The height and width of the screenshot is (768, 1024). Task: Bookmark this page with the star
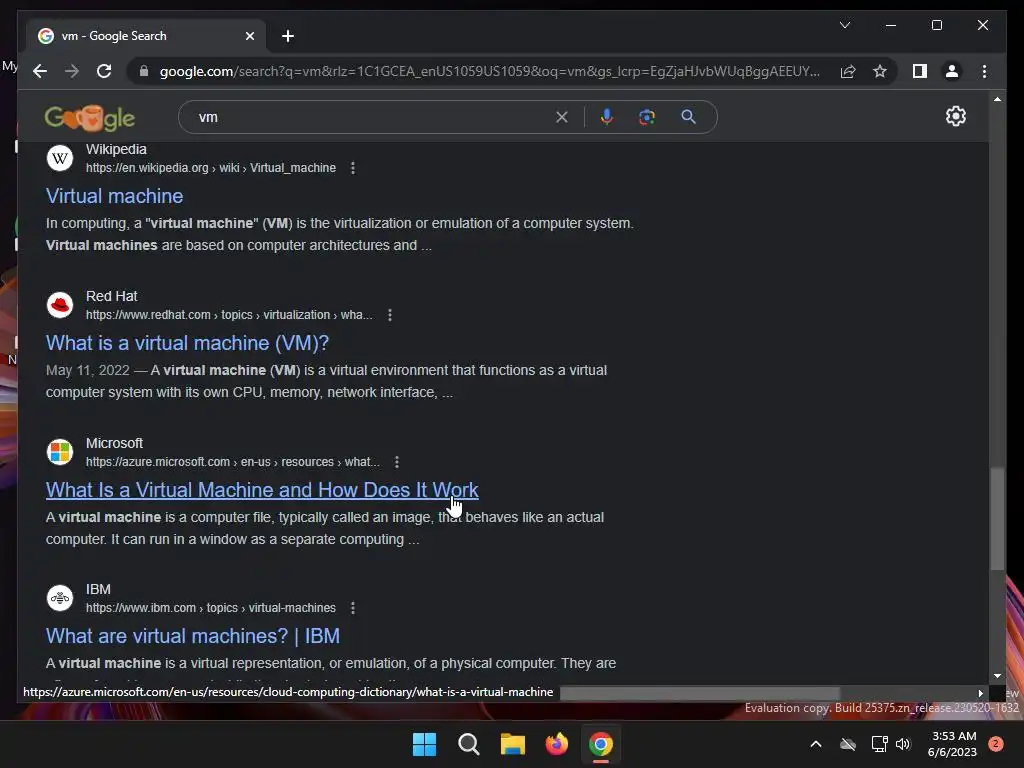coord(880,71)
